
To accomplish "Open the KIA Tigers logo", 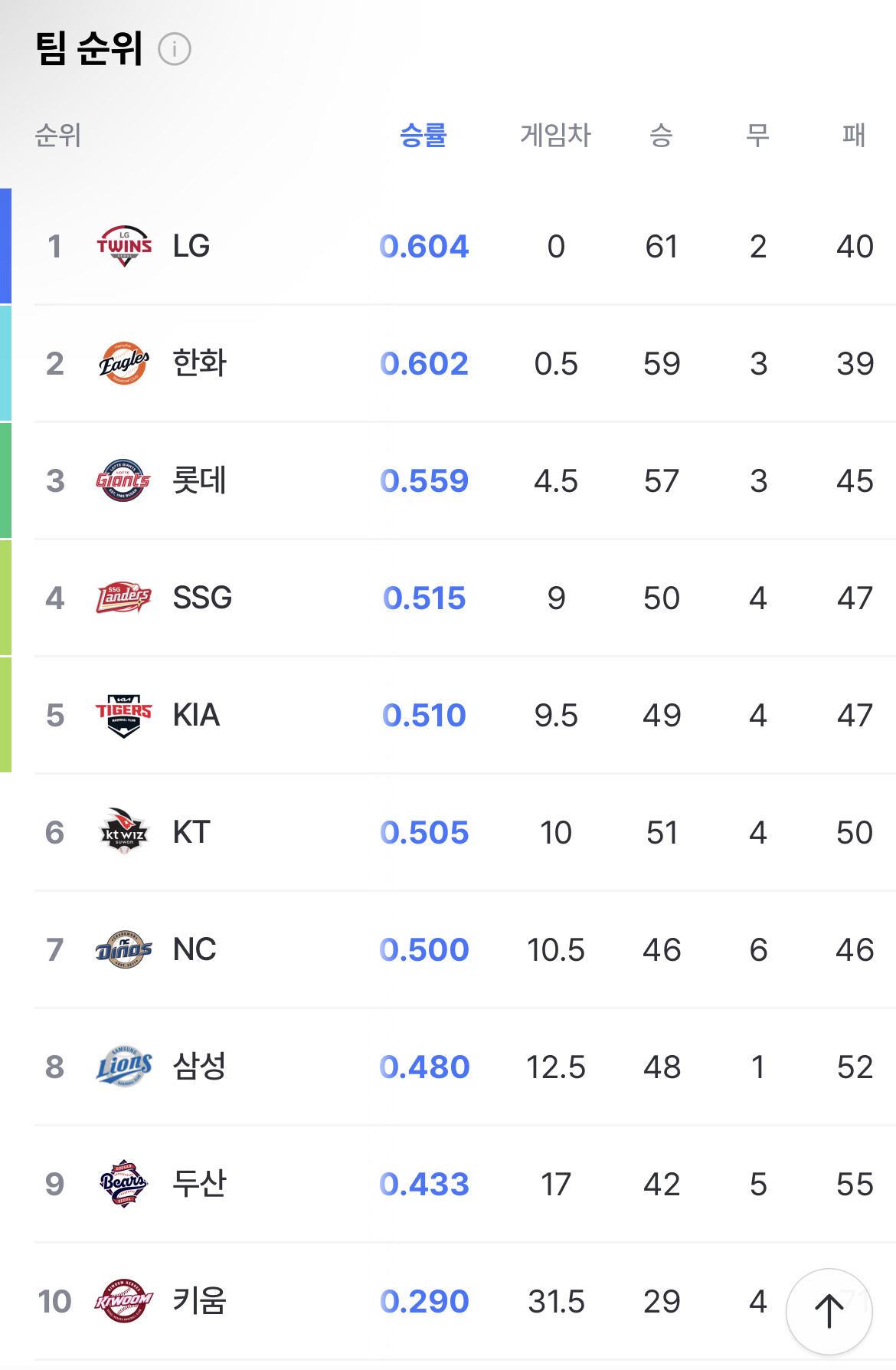I will [x=124, y=716].
